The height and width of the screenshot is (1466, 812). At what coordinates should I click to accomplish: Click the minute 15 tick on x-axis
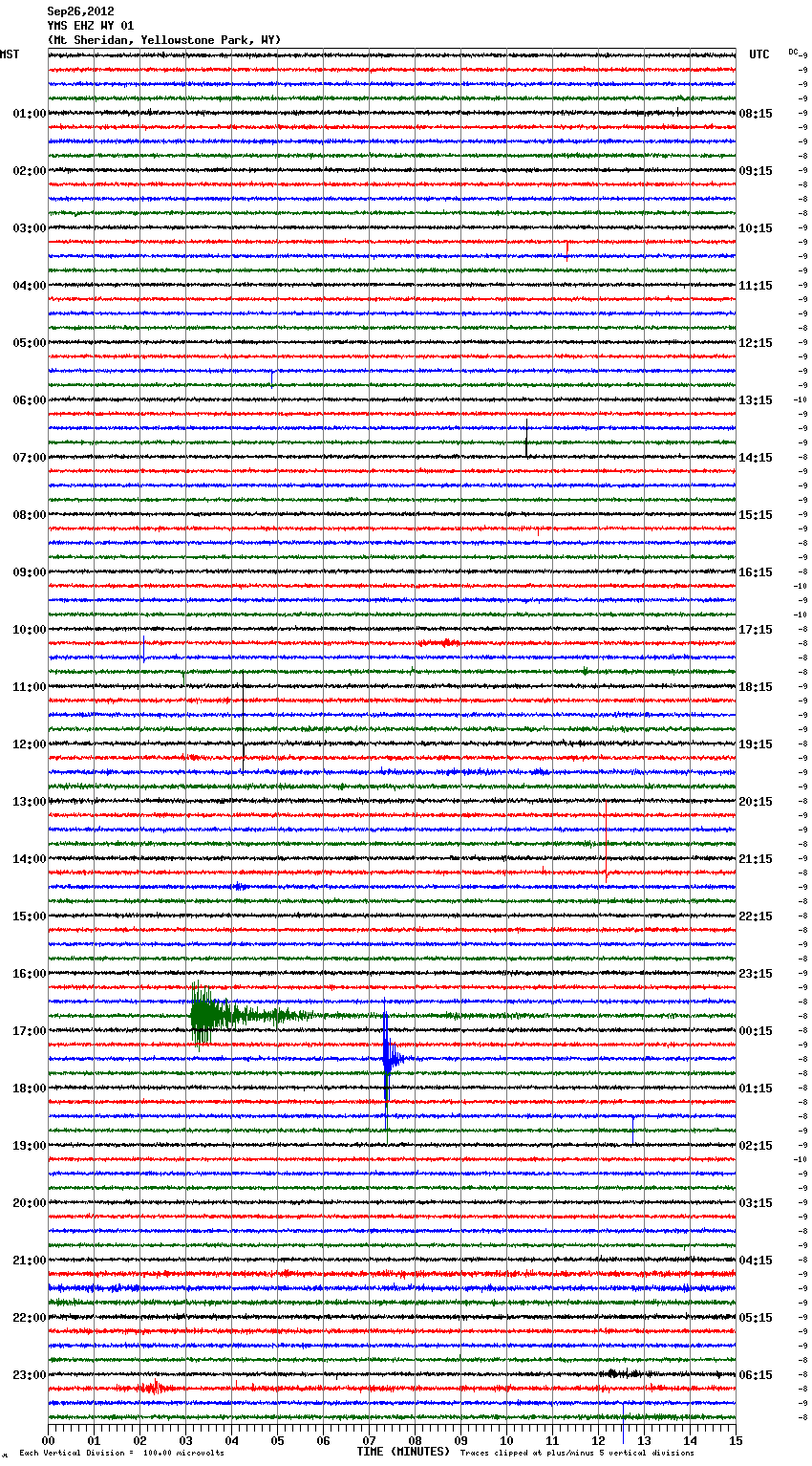[x=735, y=1440]
